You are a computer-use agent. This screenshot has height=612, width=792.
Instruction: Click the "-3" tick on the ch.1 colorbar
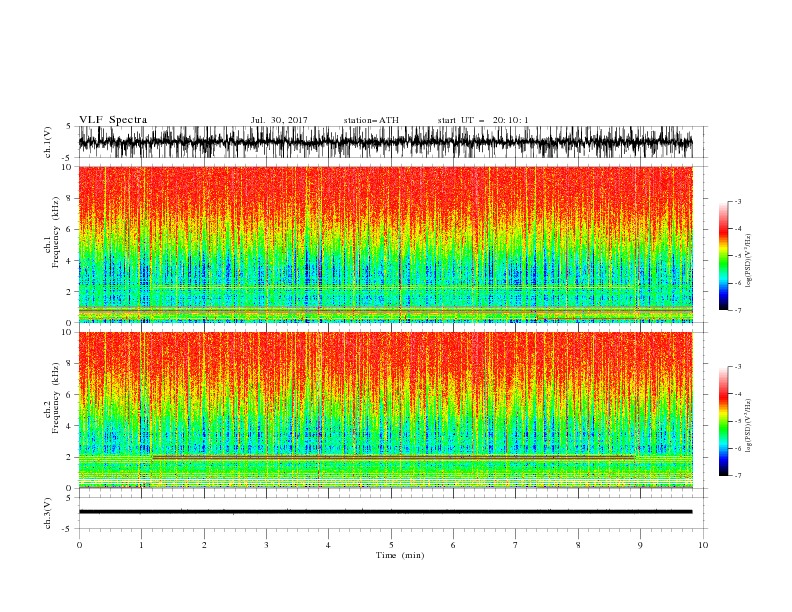737,201
